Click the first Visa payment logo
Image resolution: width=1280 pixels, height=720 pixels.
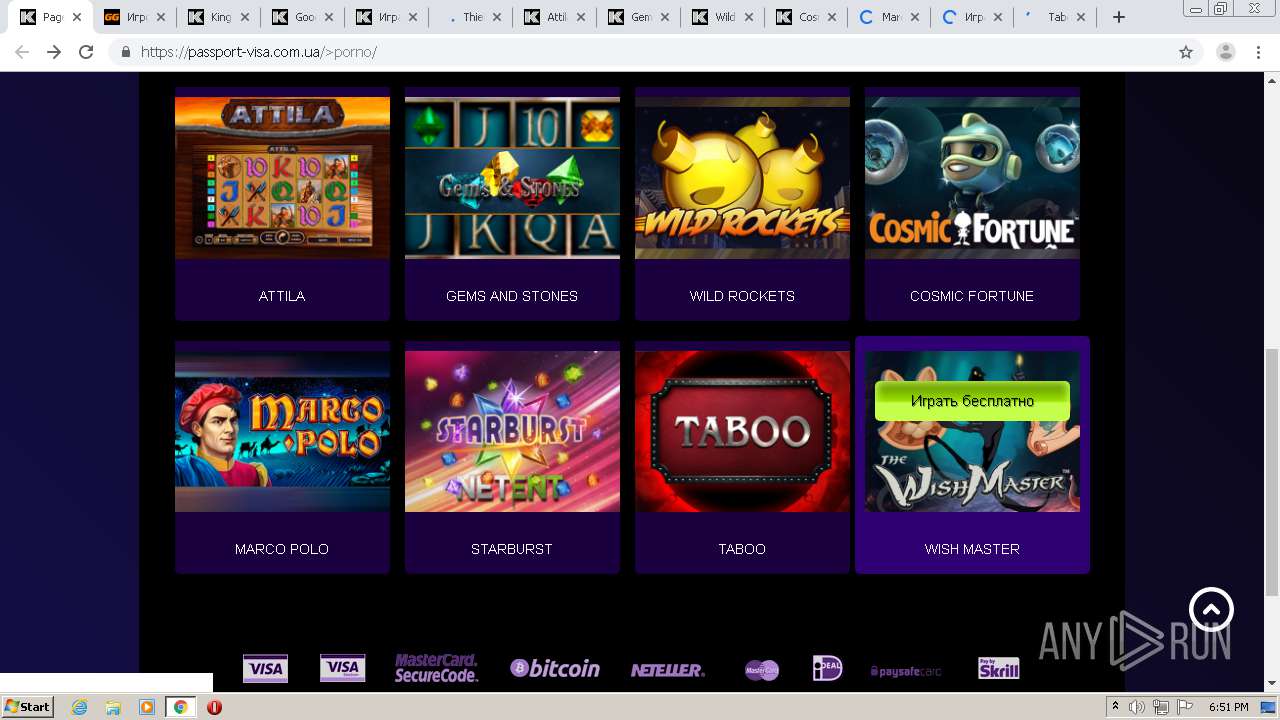(265, 669)
